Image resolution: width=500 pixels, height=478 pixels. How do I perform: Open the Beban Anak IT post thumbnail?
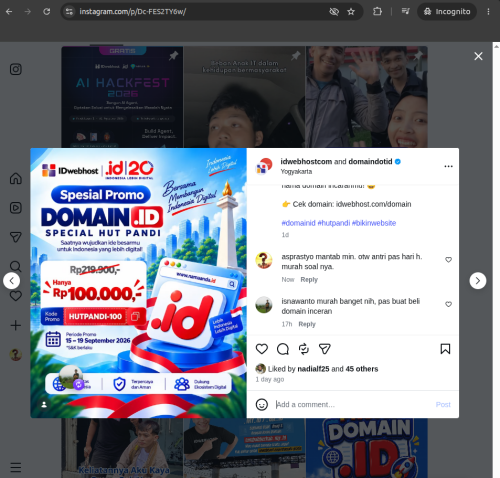pyautogui.click(x=244, y=97)
